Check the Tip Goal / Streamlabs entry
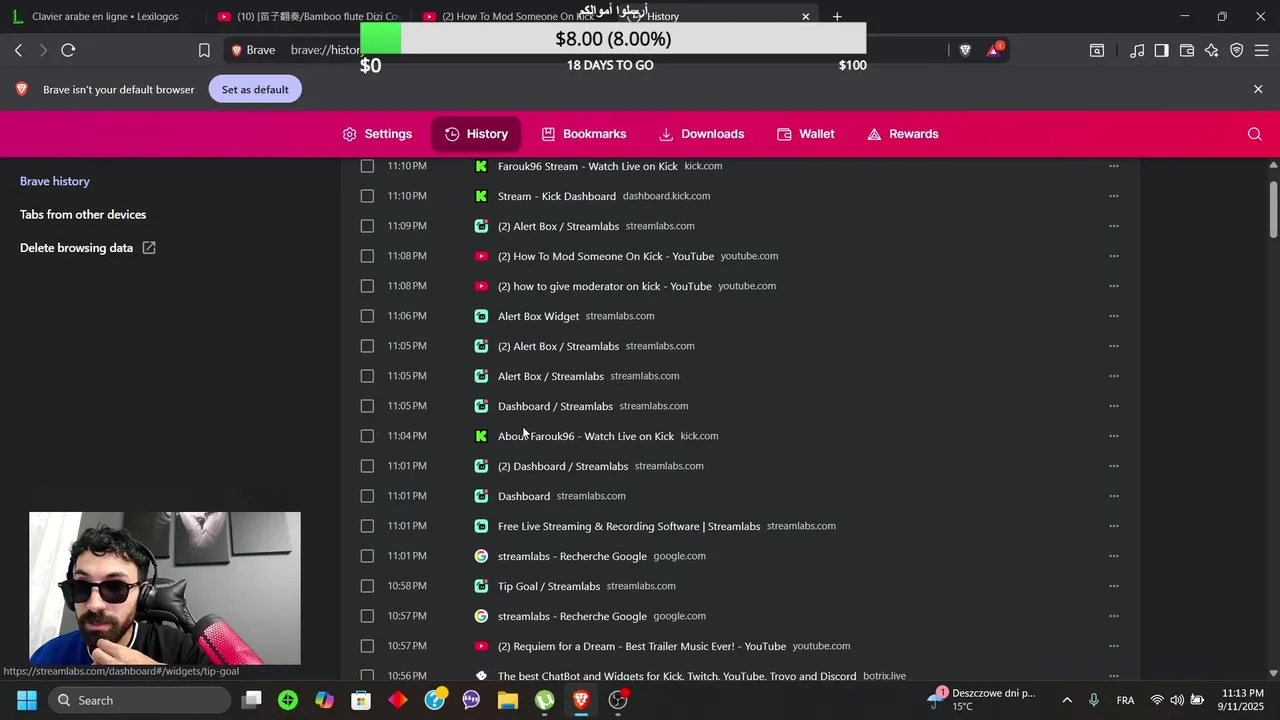 pos(367,586)
